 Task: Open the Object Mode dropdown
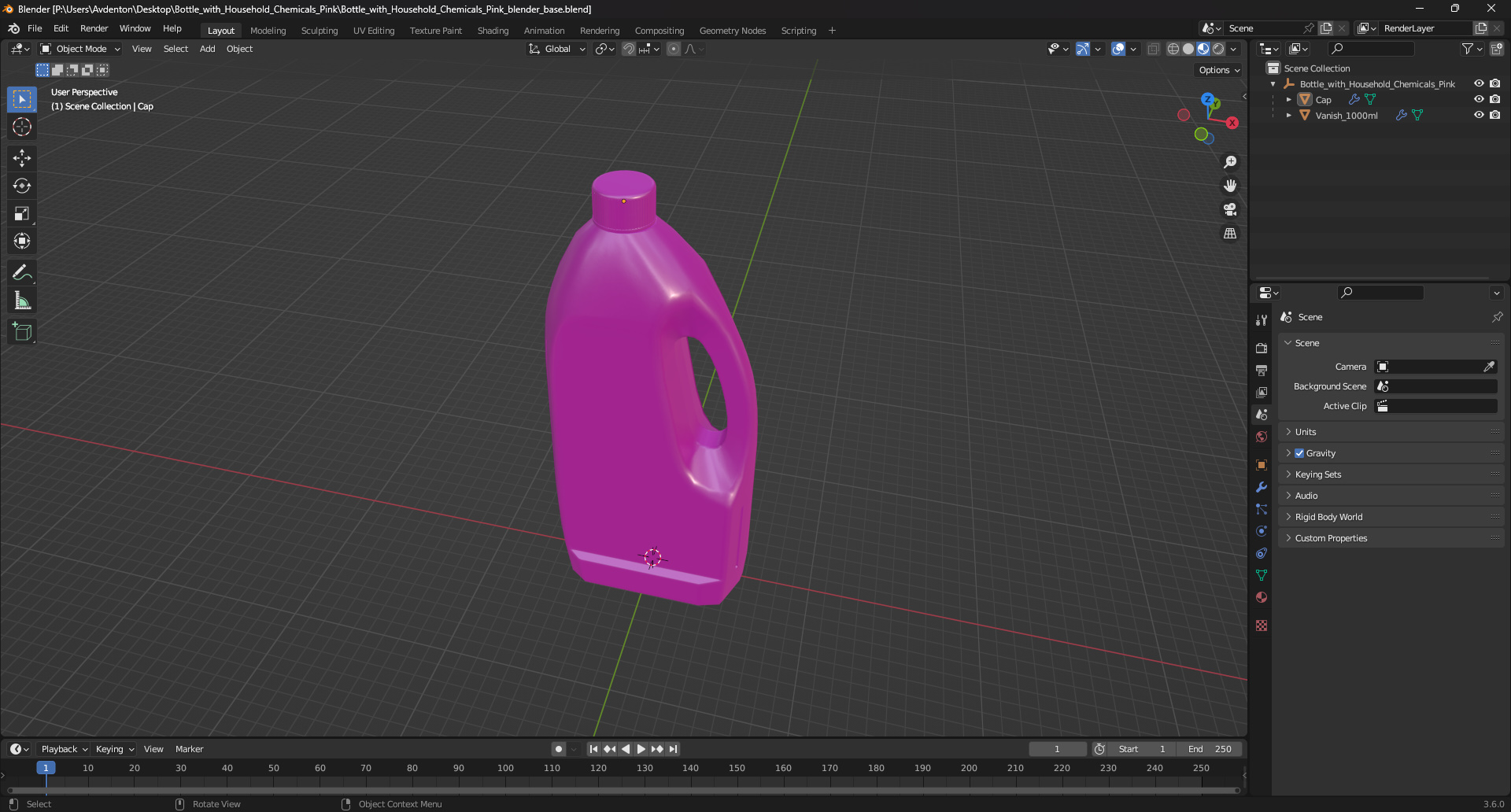point(80,49)
